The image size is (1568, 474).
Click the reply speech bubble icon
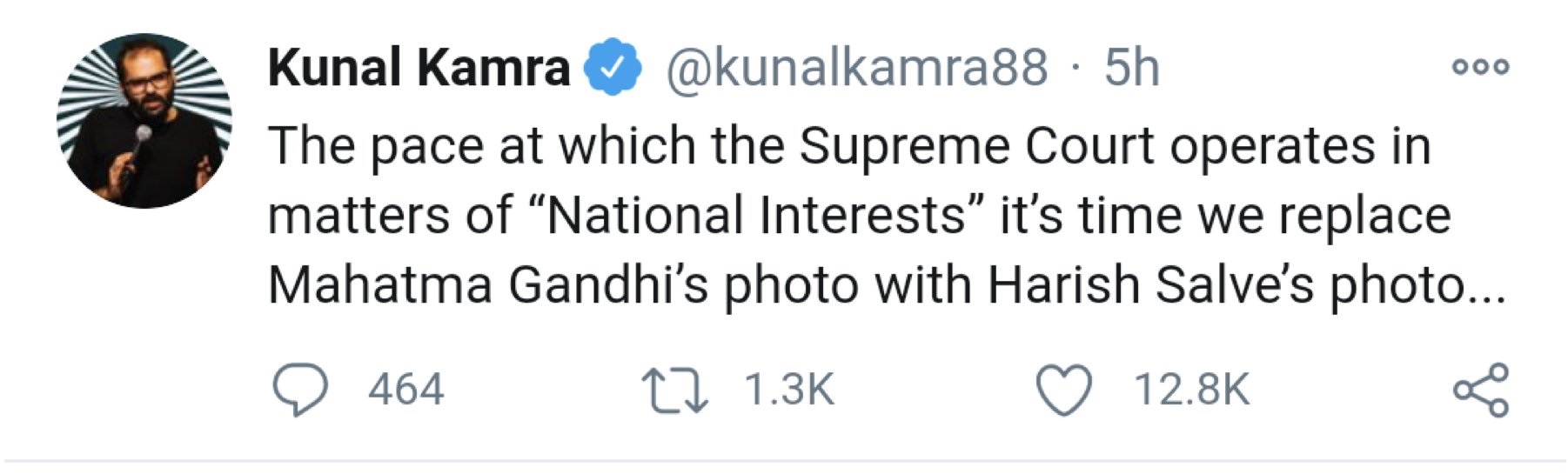[x=300, y=390]
